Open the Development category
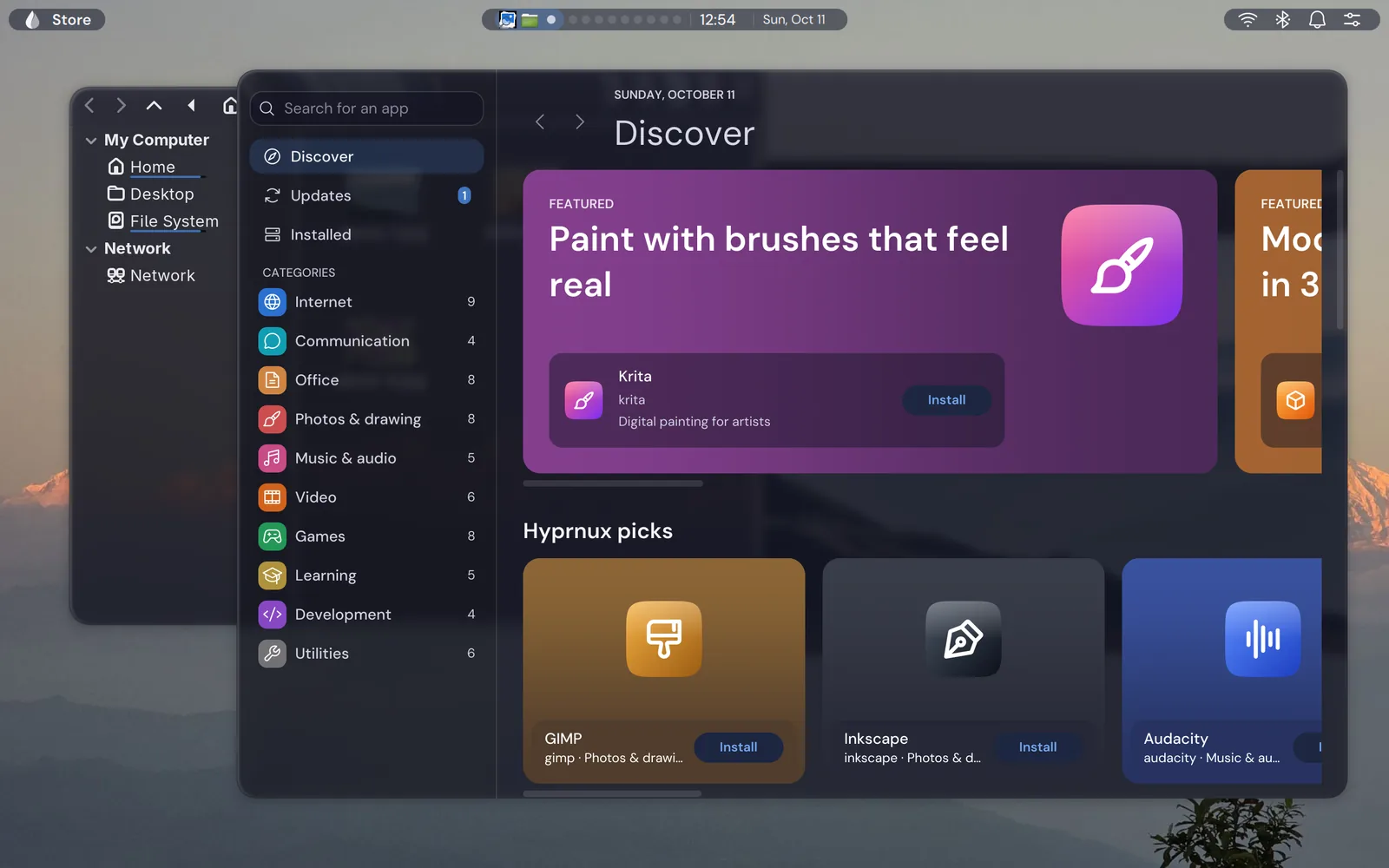 (x=366, y=615)
